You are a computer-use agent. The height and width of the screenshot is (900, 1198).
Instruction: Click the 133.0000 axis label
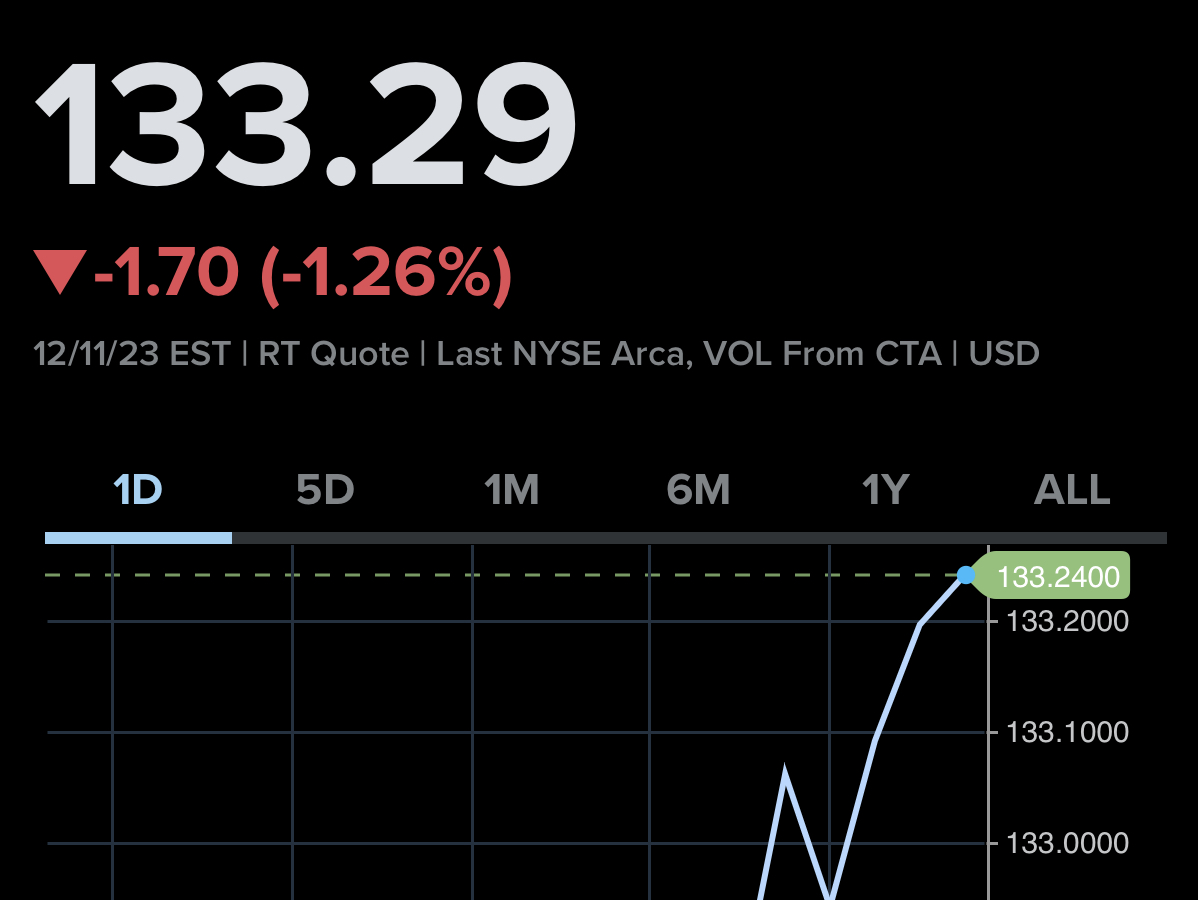point(1067,843)
